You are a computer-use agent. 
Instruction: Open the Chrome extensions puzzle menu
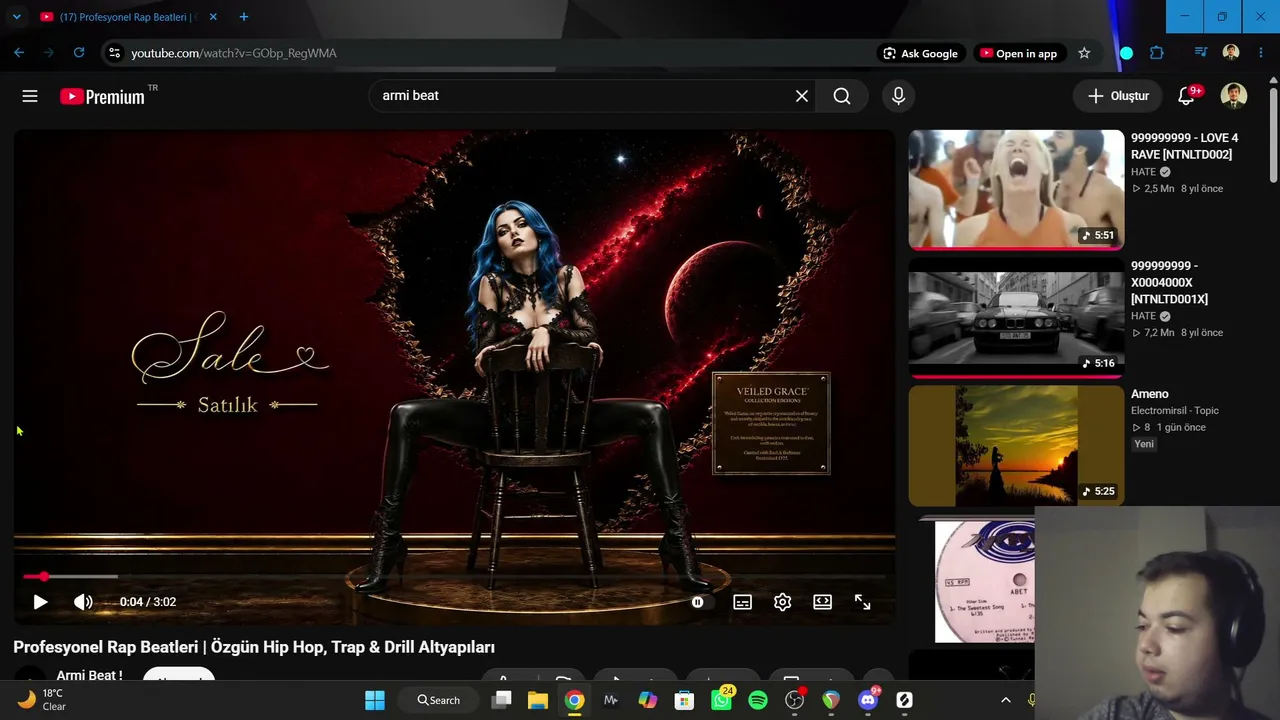tap(1157, 53)
